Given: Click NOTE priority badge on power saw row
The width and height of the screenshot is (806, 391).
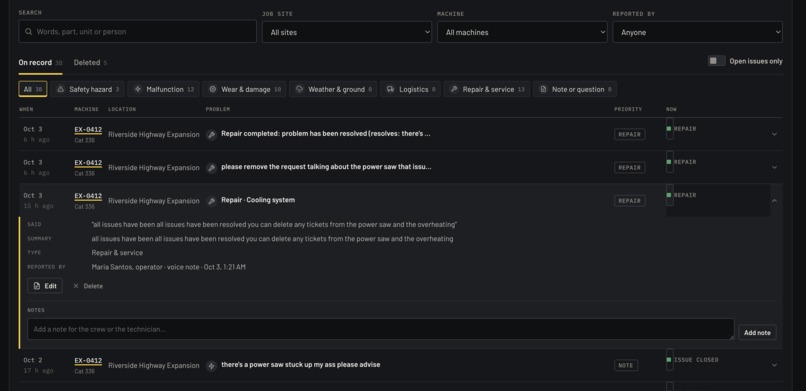Looking at the screenshot, I should point(626,365).
